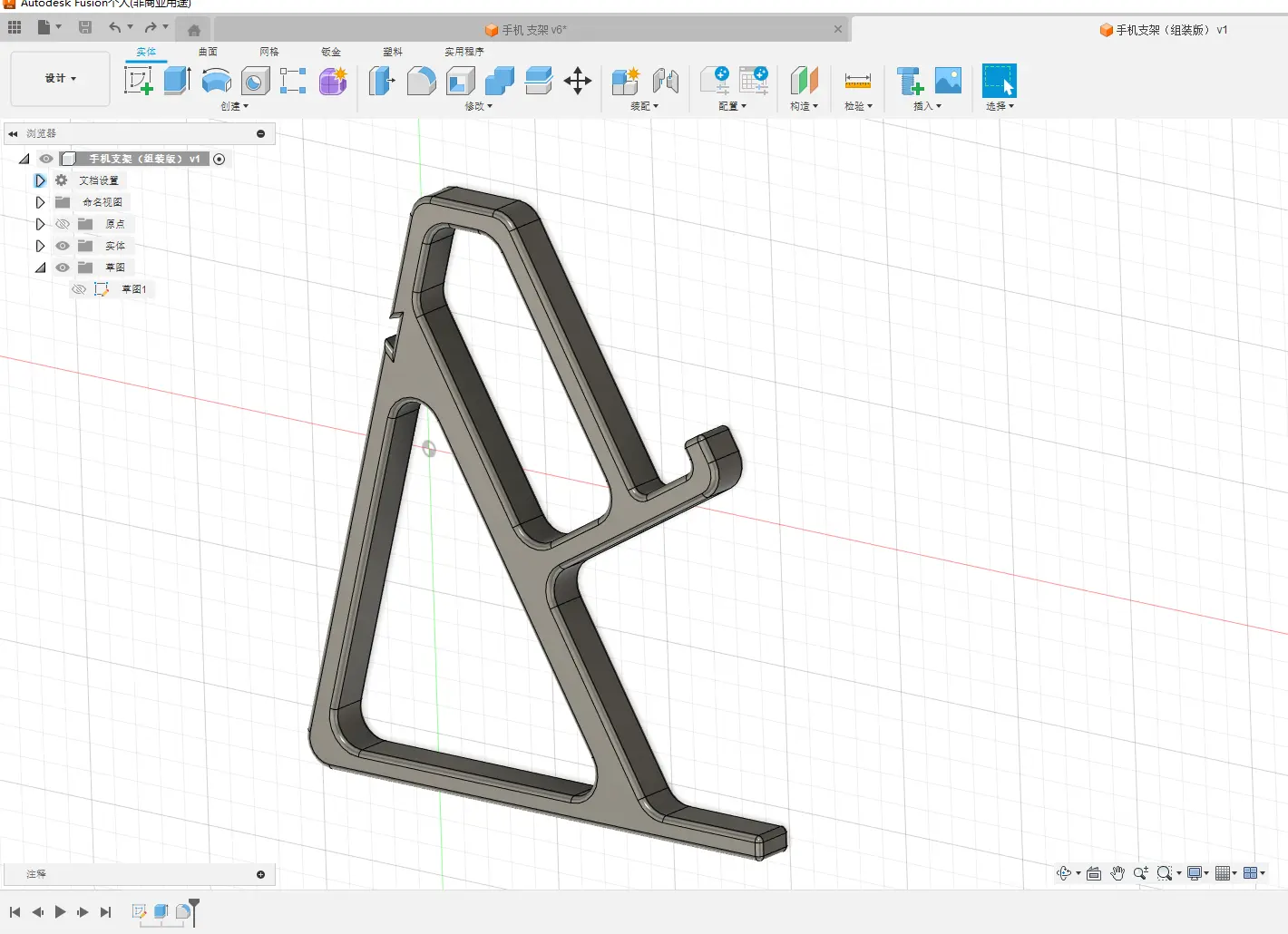Open the 钣金 toolbar tab

pos(331,52)
